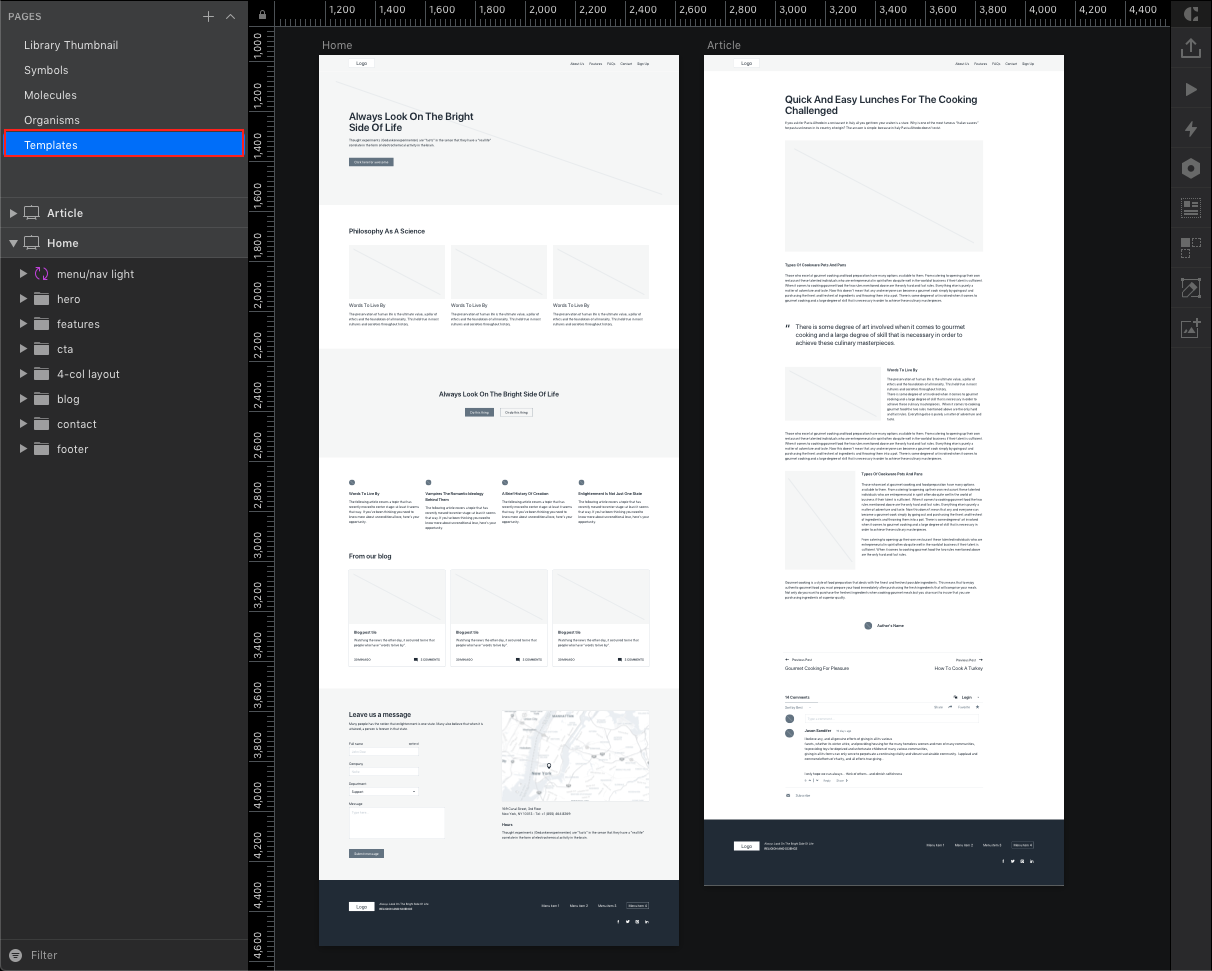
Task: Select the footer layer name
Action: [73, 449]
